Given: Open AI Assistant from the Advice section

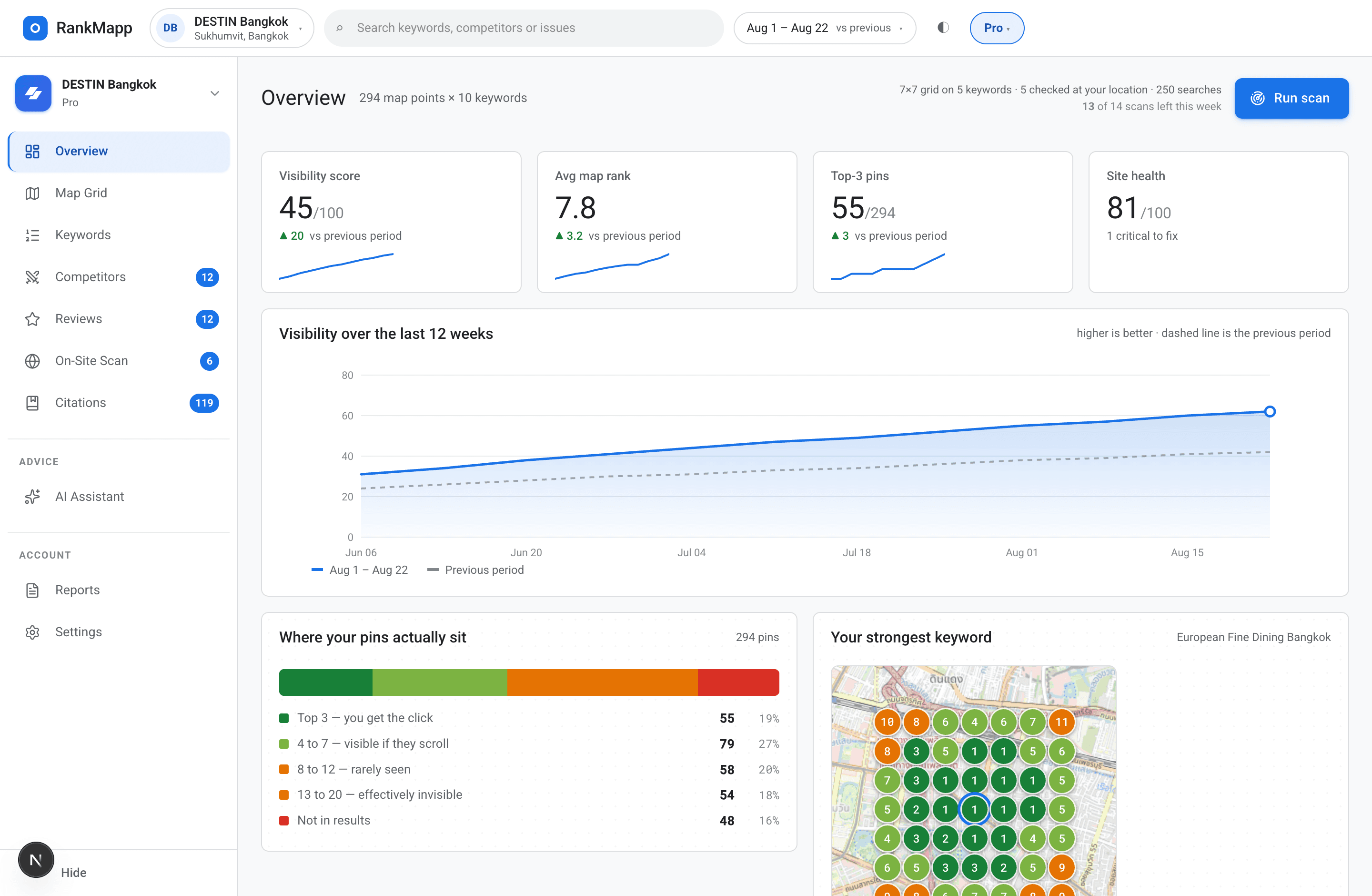Looking at the screenshot, I should [x=119, y=497].
